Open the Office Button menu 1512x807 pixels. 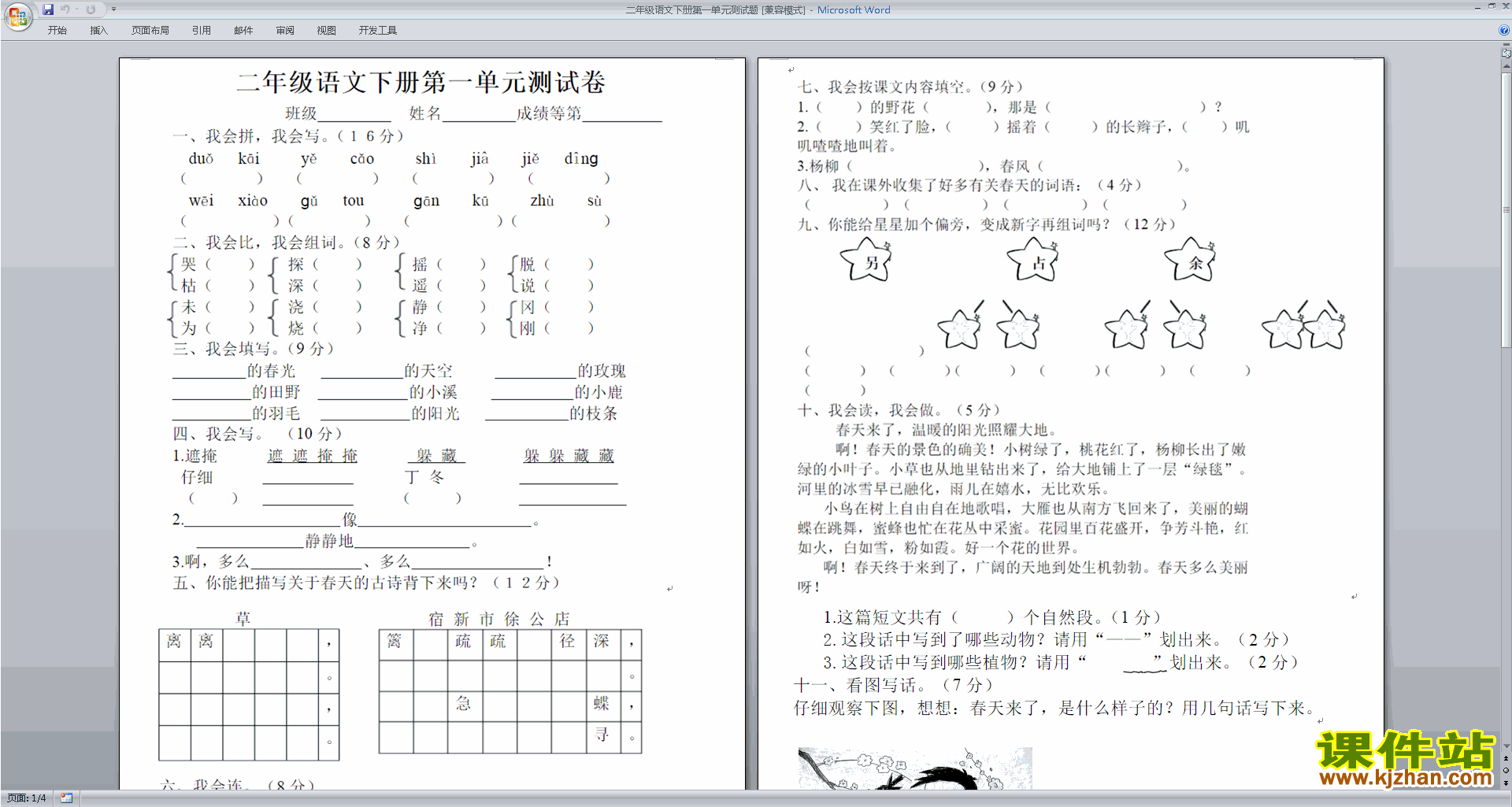[x=17, y=16]
